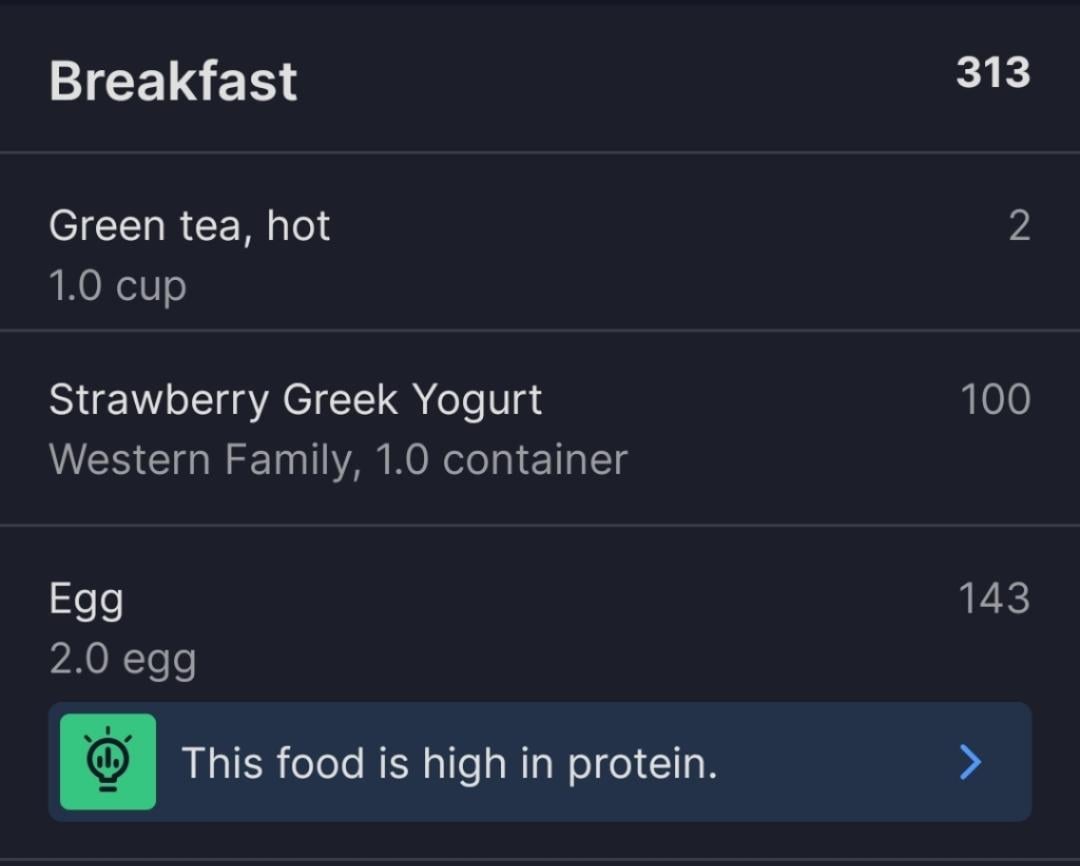Open the 'This food is high in protein' banner
This screenshot has height=866, width=1080.
540,762
